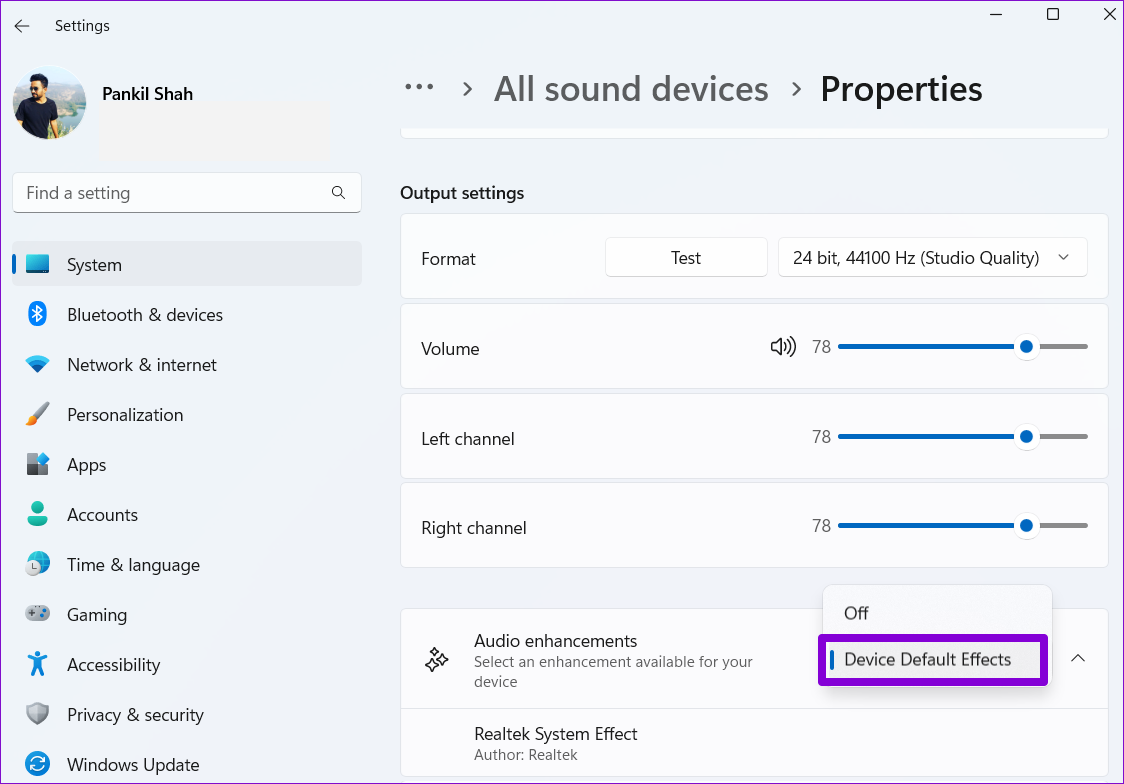
Task: Open Accessibility settings
Action: (113, 665)
